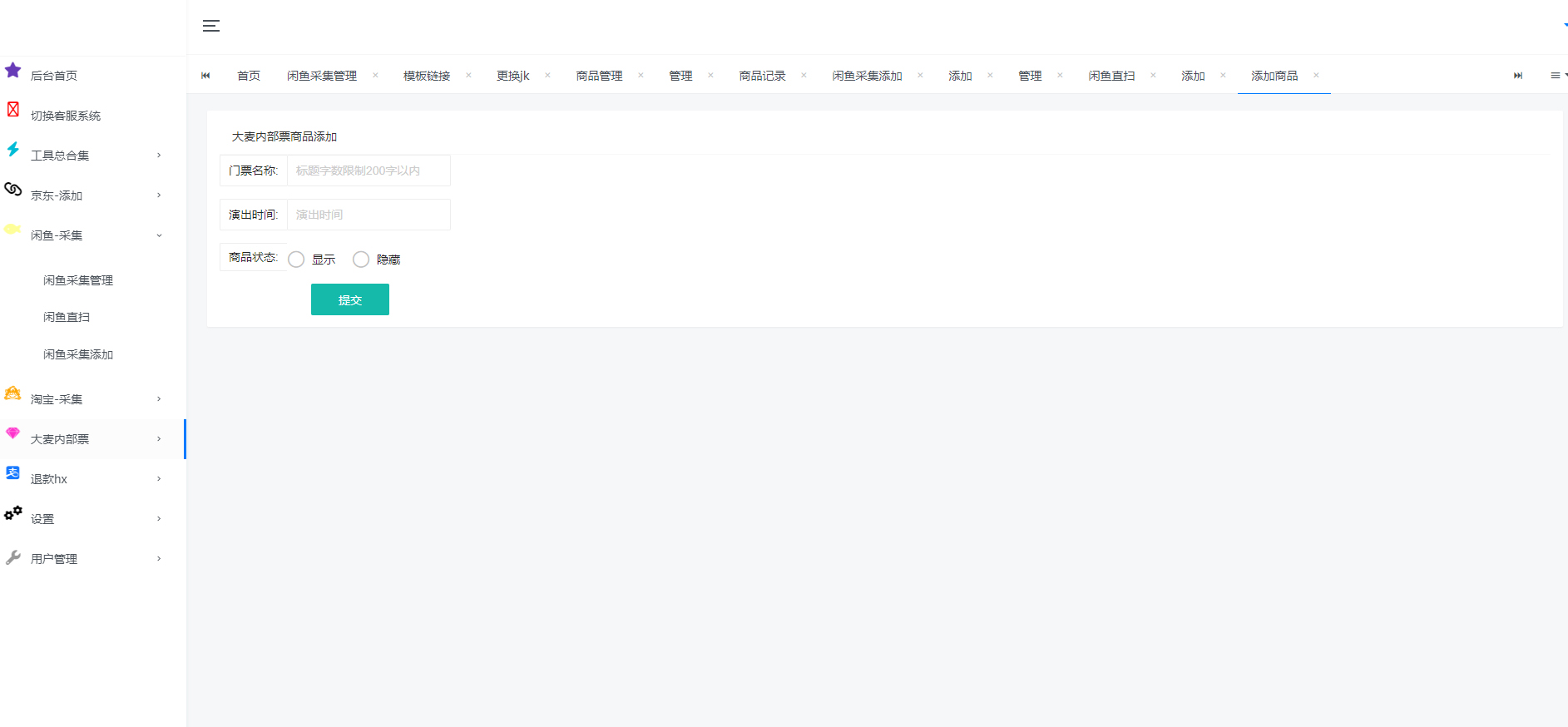Close the 闲鱼采集添加 tab
1568x727 pixels.
pos(920,75)
